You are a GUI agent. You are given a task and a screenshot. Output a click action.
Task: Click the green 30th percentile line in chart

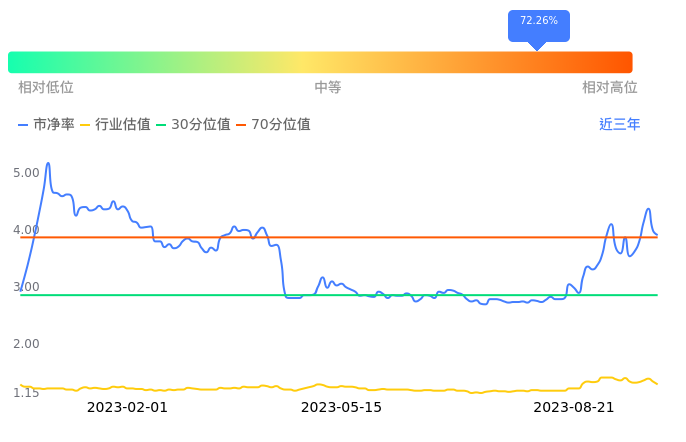[x=200, y=295]
